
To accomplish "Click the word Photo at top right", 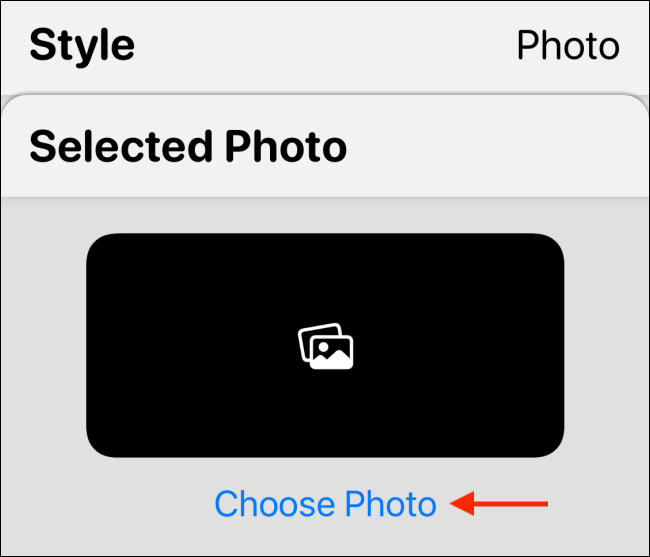I will [x=567, y=46].
